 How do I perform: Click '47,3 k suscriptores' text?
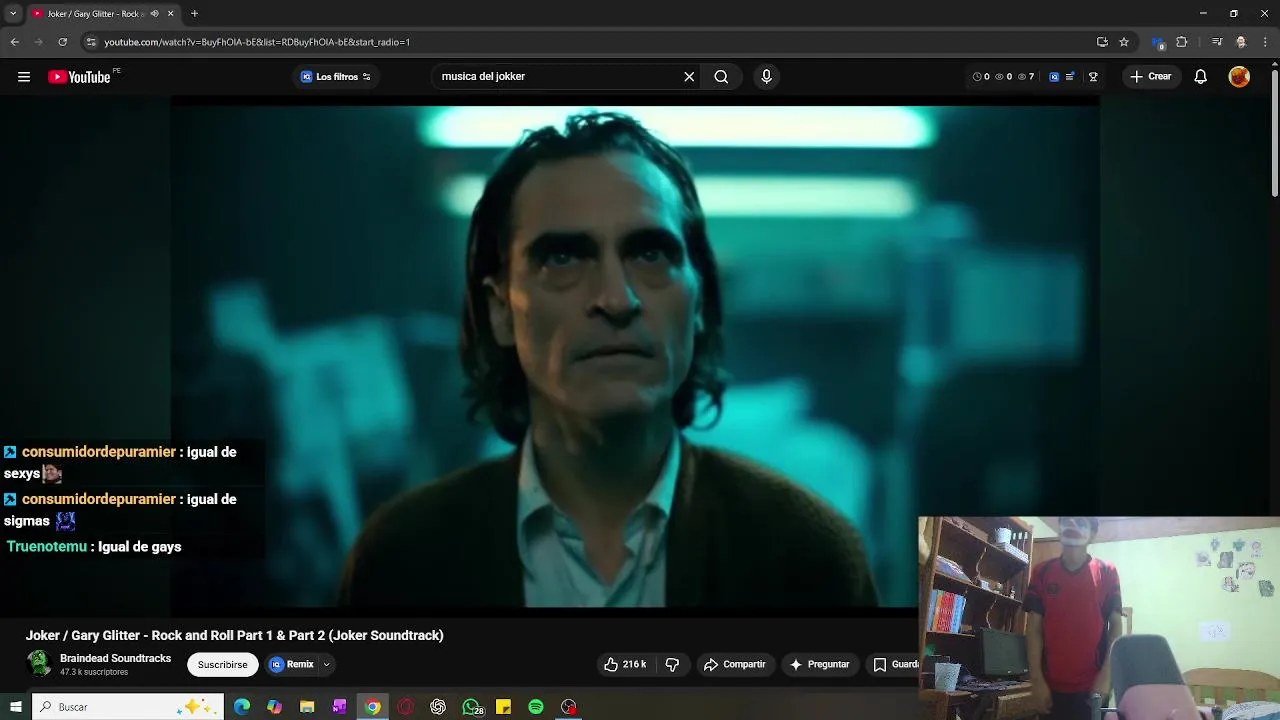94,672
